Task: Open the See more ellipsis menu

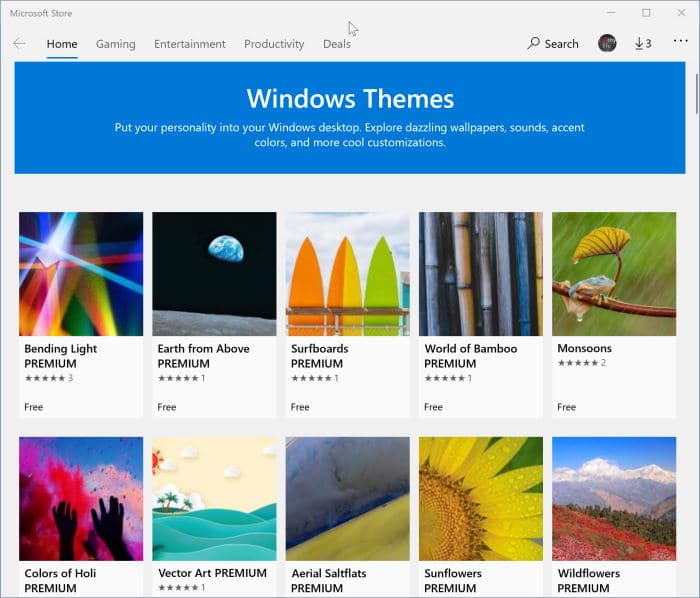Action: point(680,41)
